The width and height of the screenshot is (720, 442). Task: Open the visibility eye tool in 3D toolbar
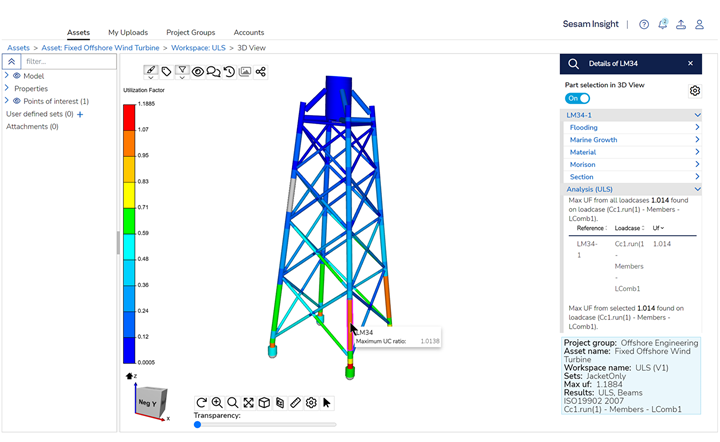click(x=198, y=72)
